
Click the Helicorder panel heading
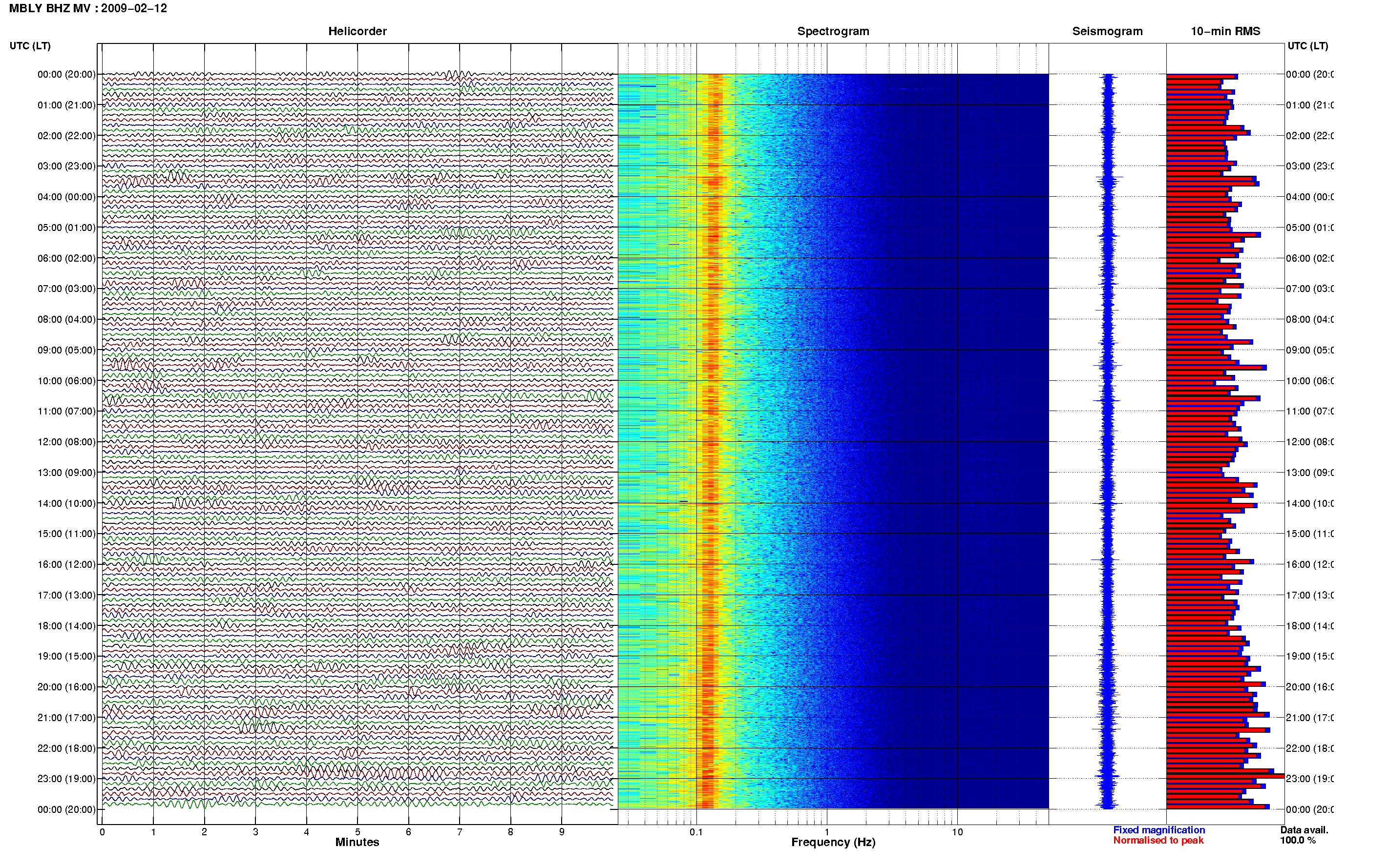point(357,31)
